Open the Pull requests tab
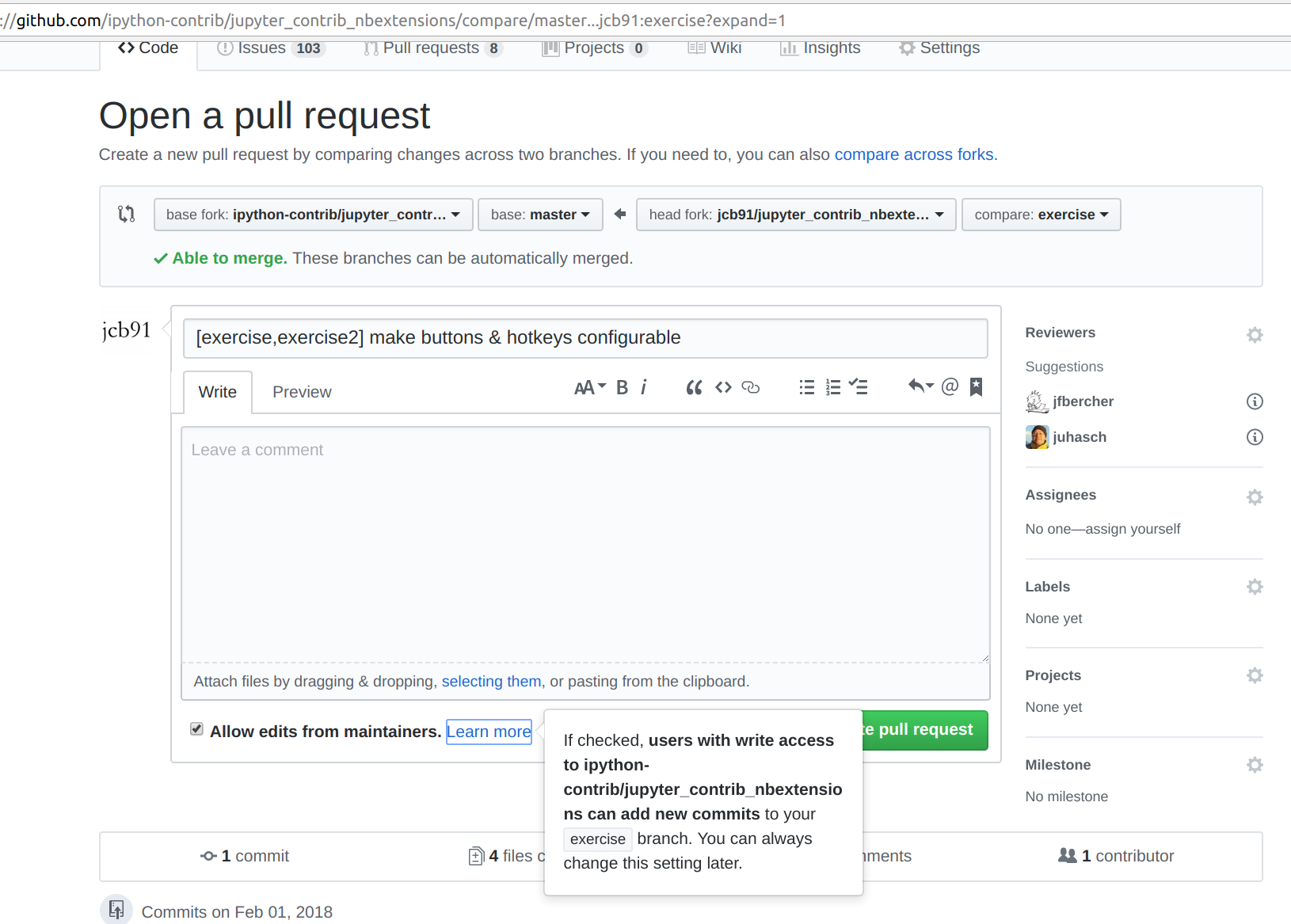Viewport: 1291px width, 924px height. pos(432,48)
